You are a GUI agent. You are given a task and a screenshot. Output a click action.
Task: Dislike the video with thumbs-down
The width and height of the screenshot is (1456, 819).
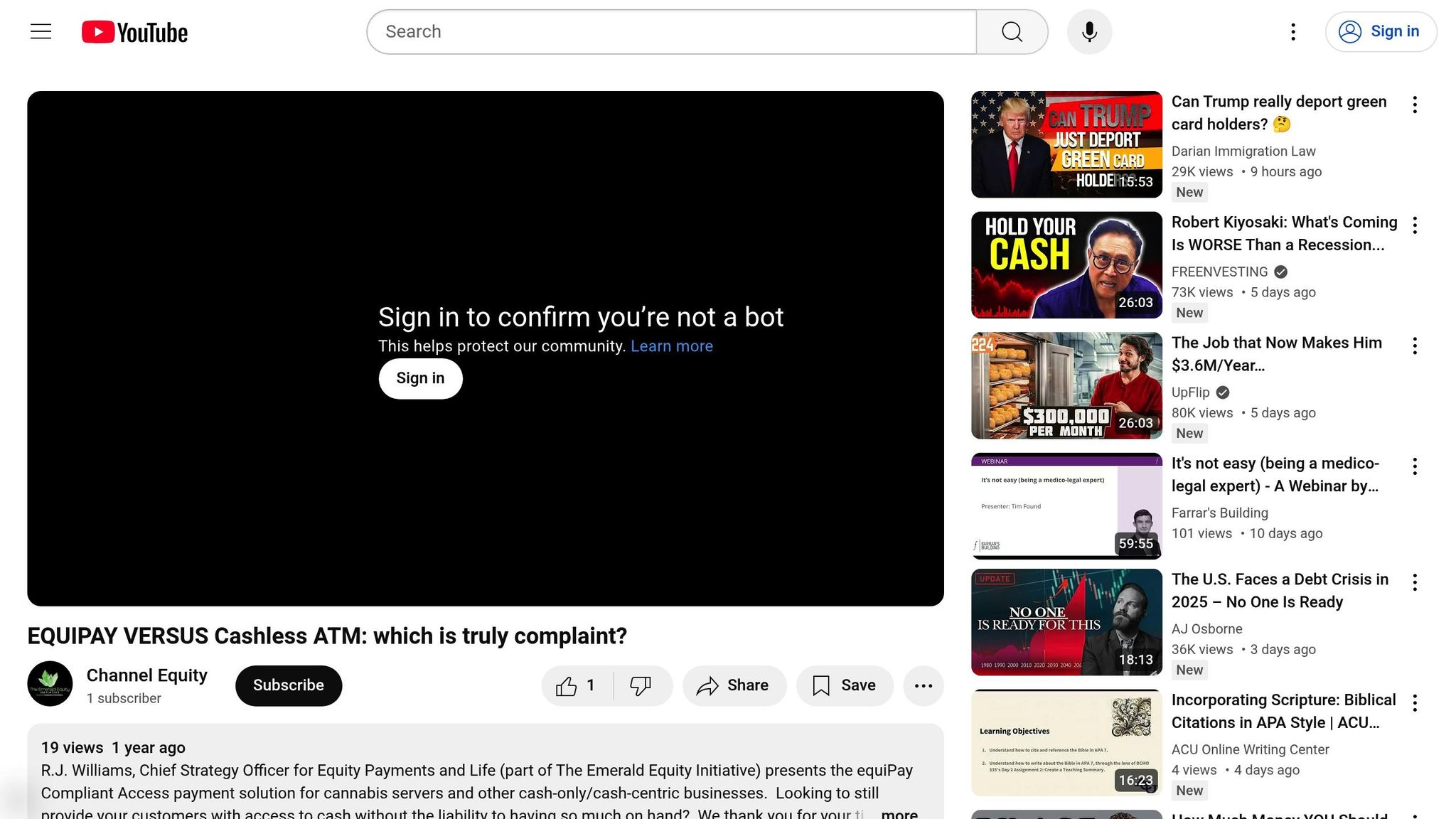pyautogui.click(x=641, y=685)
